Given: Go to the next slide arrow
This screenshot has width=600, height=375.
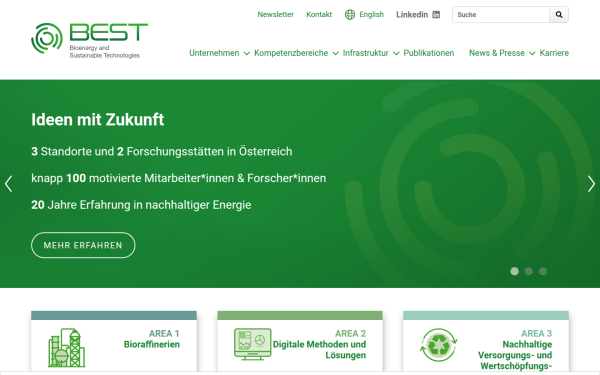Looking at the screenshot, I should [591, 184].
